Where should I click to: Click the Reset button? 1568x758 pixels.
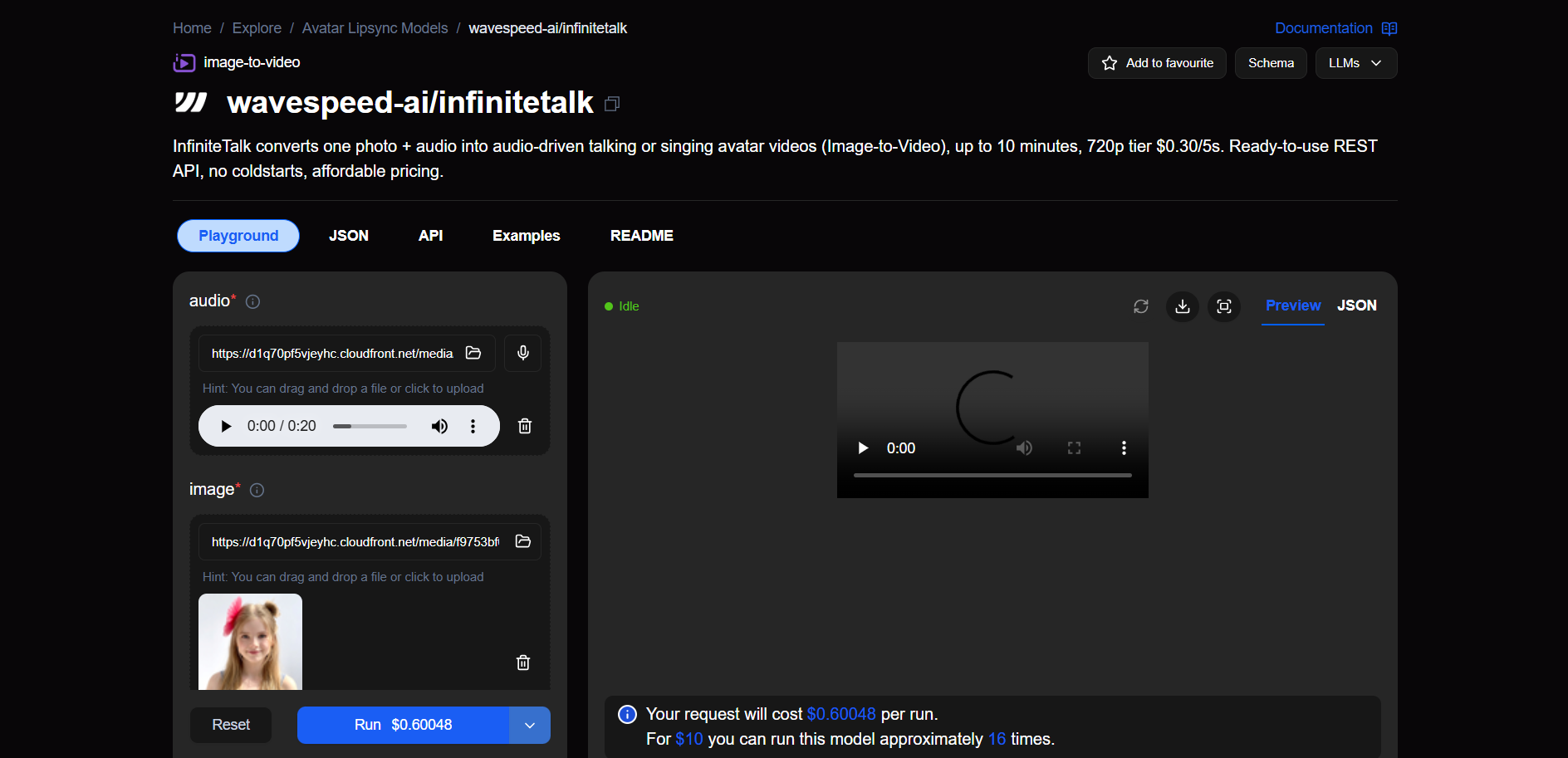tap(231, 725)
